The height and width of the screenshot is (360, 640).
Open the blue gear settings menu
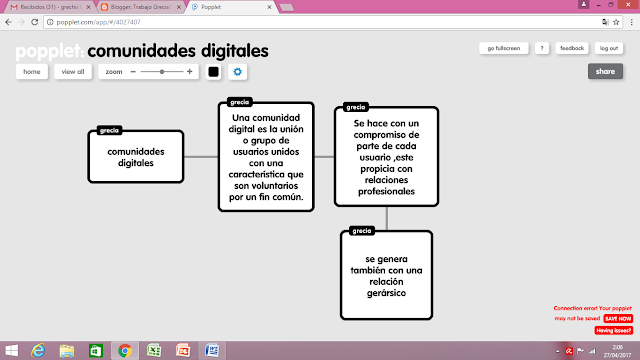[x=238, y=72]
